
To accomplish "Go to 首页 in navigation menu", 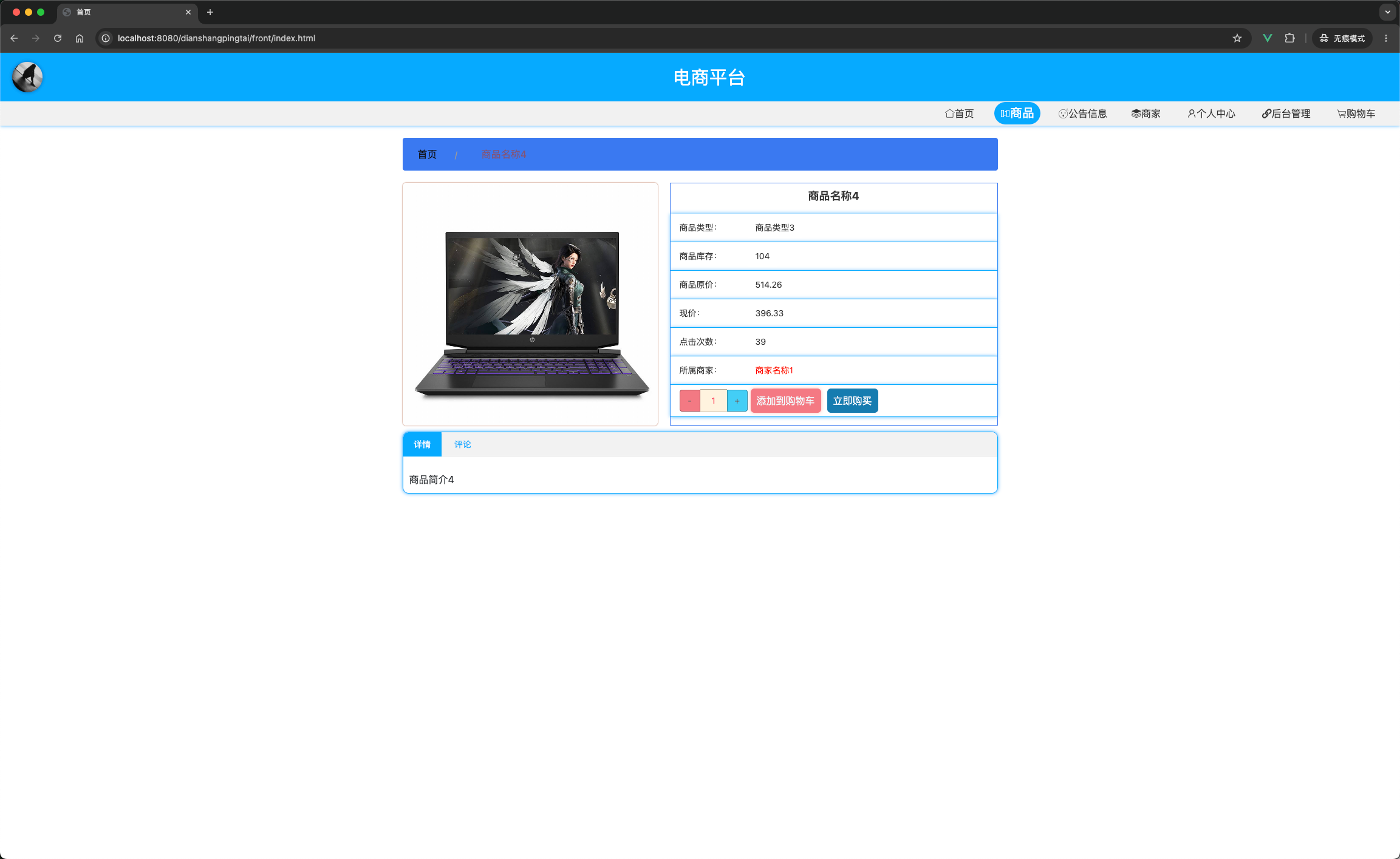I will (x=959, y=114).
